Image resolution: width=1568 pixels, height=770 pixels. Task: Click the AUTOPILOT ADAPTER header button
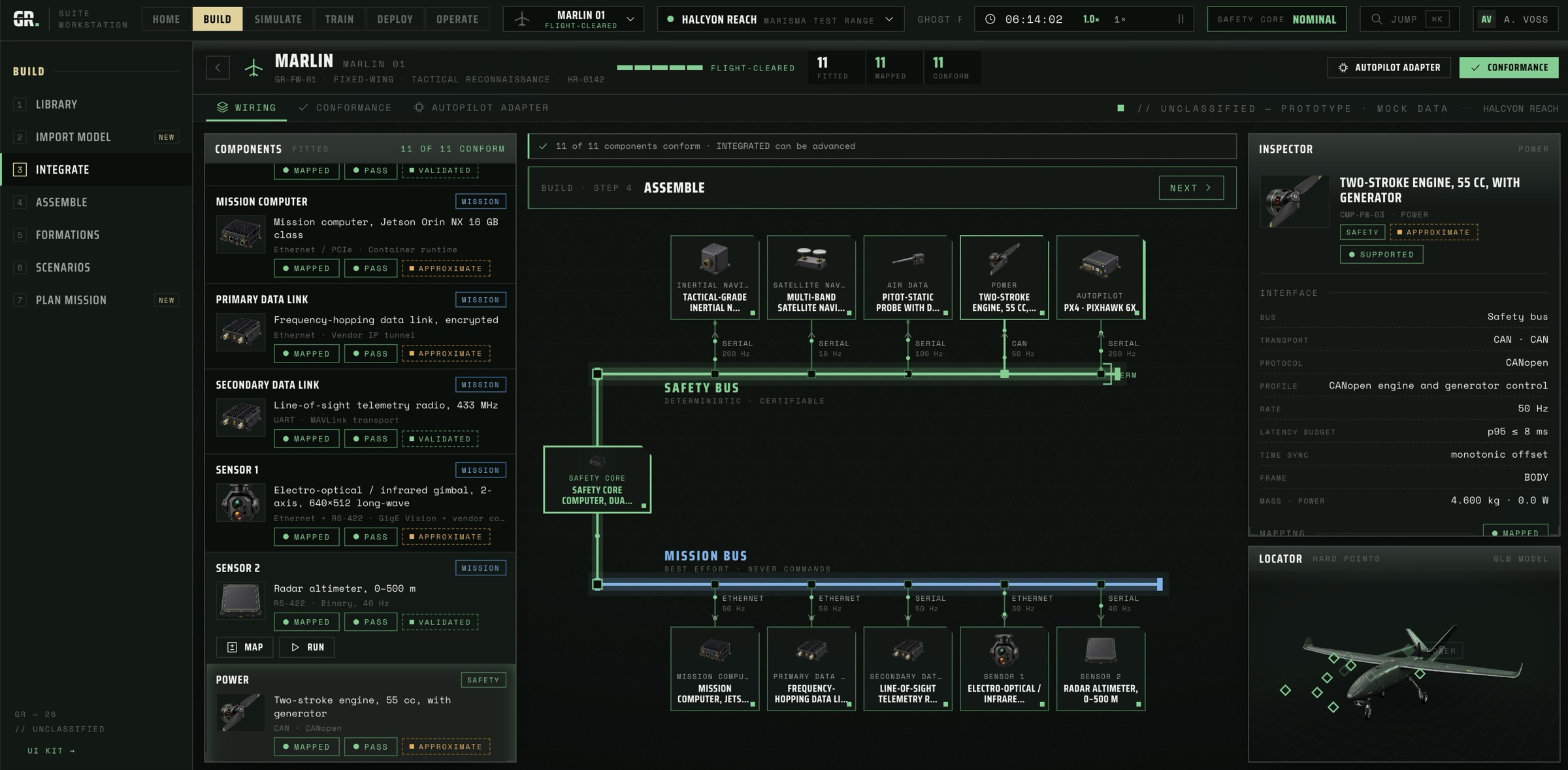pyautogui.click(x=1389, y=67)
